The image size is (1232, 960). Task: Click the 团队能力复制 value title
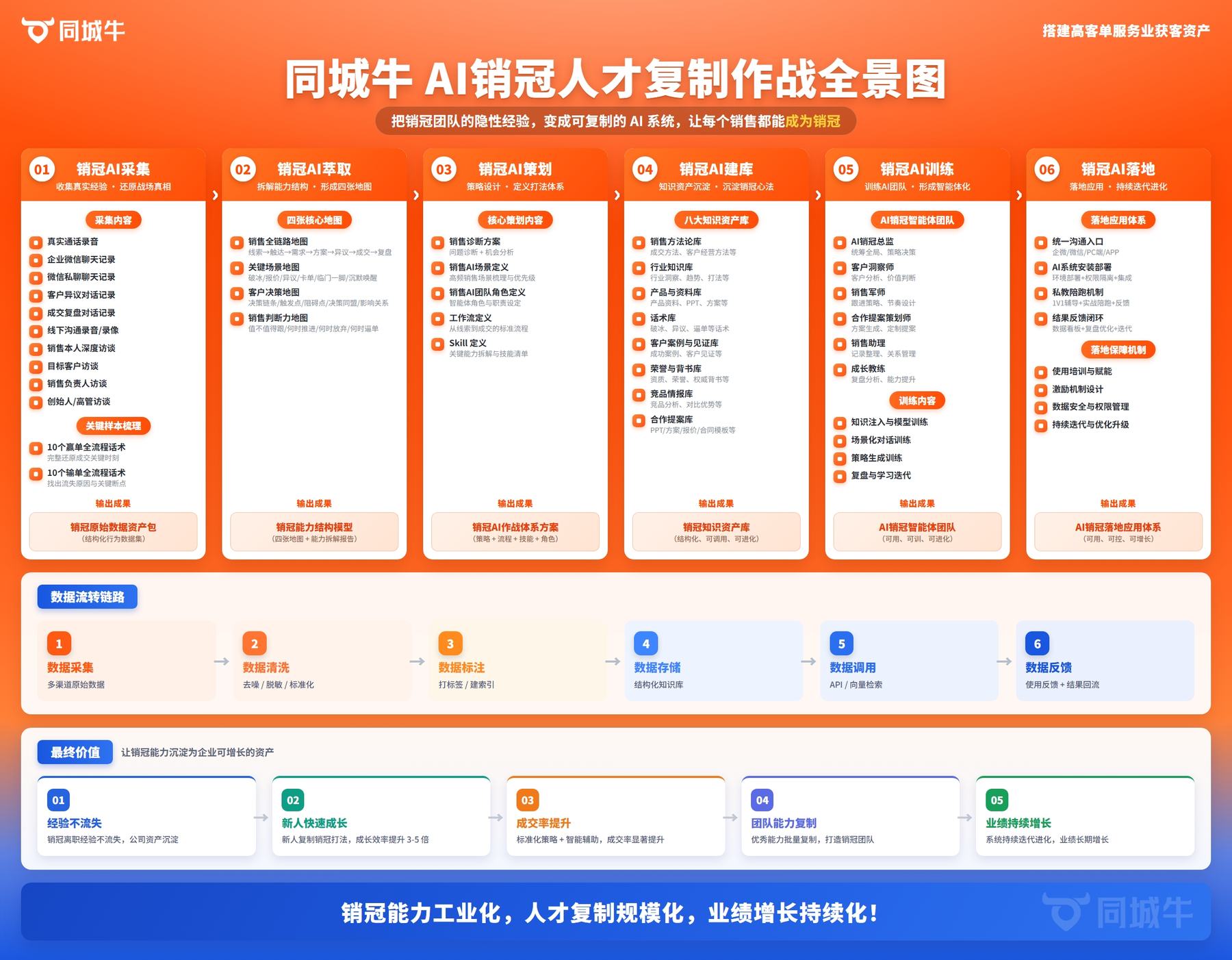[x=784, y=823]
